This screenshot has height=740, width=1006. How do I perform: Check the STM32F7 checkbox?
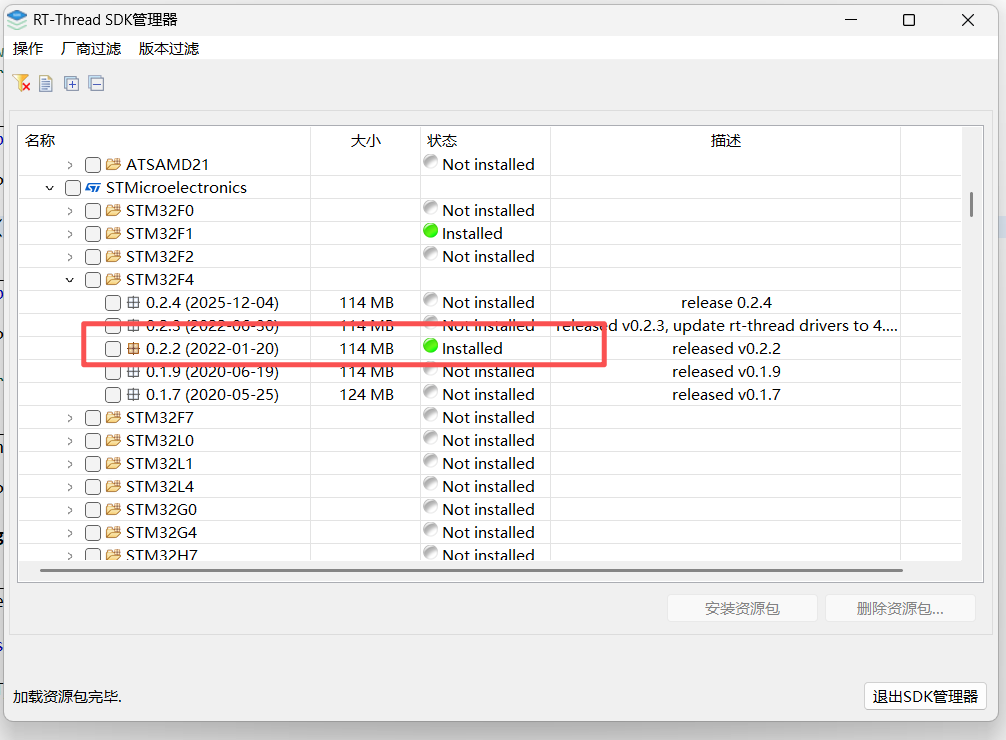93,418
